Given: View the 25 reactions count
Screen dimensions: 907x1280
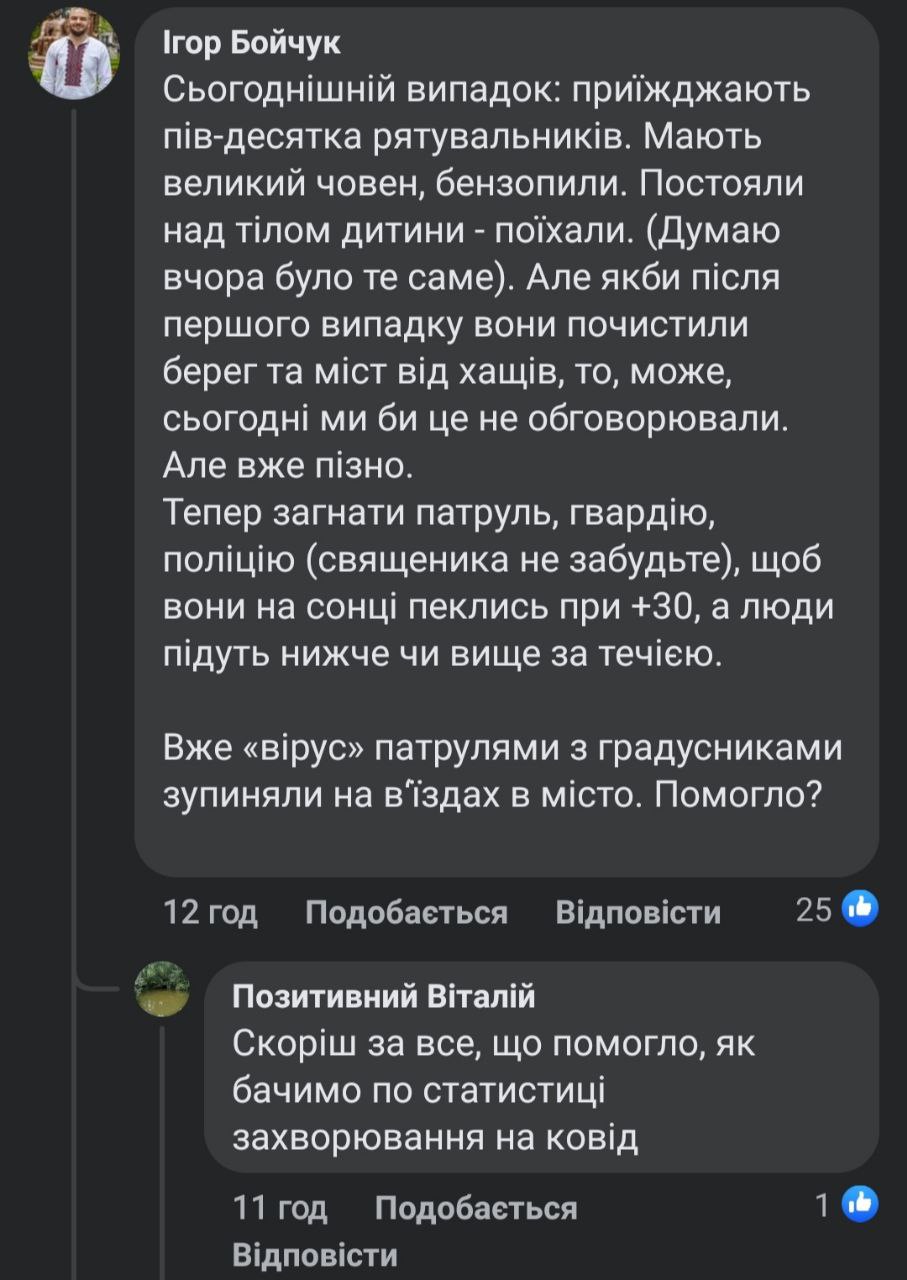Looking at the screenshot, I should click(x=814, y=910).
